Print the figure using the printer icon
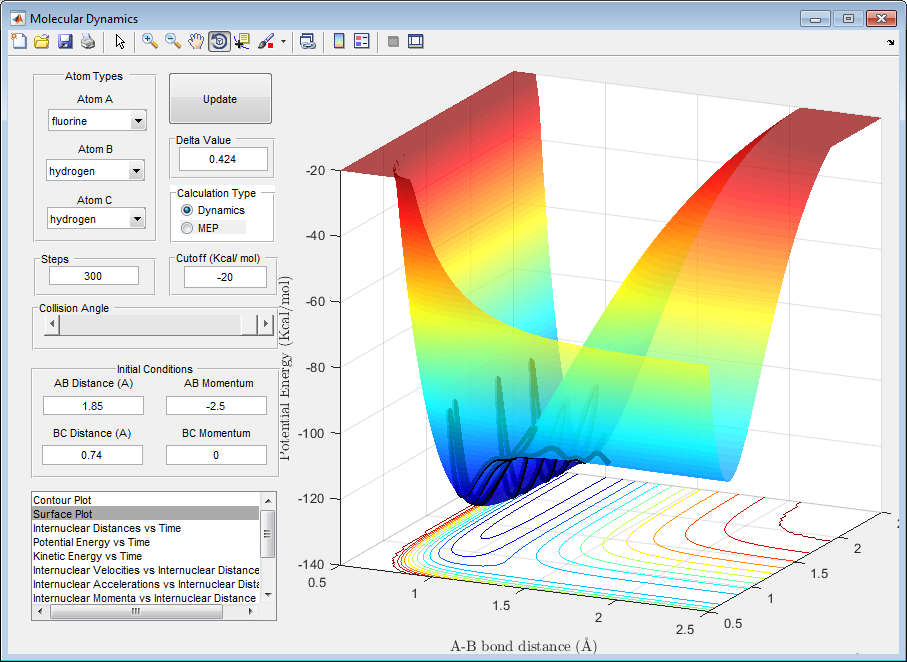This screenshot has width=907, height=662. [x=88, y=41]
